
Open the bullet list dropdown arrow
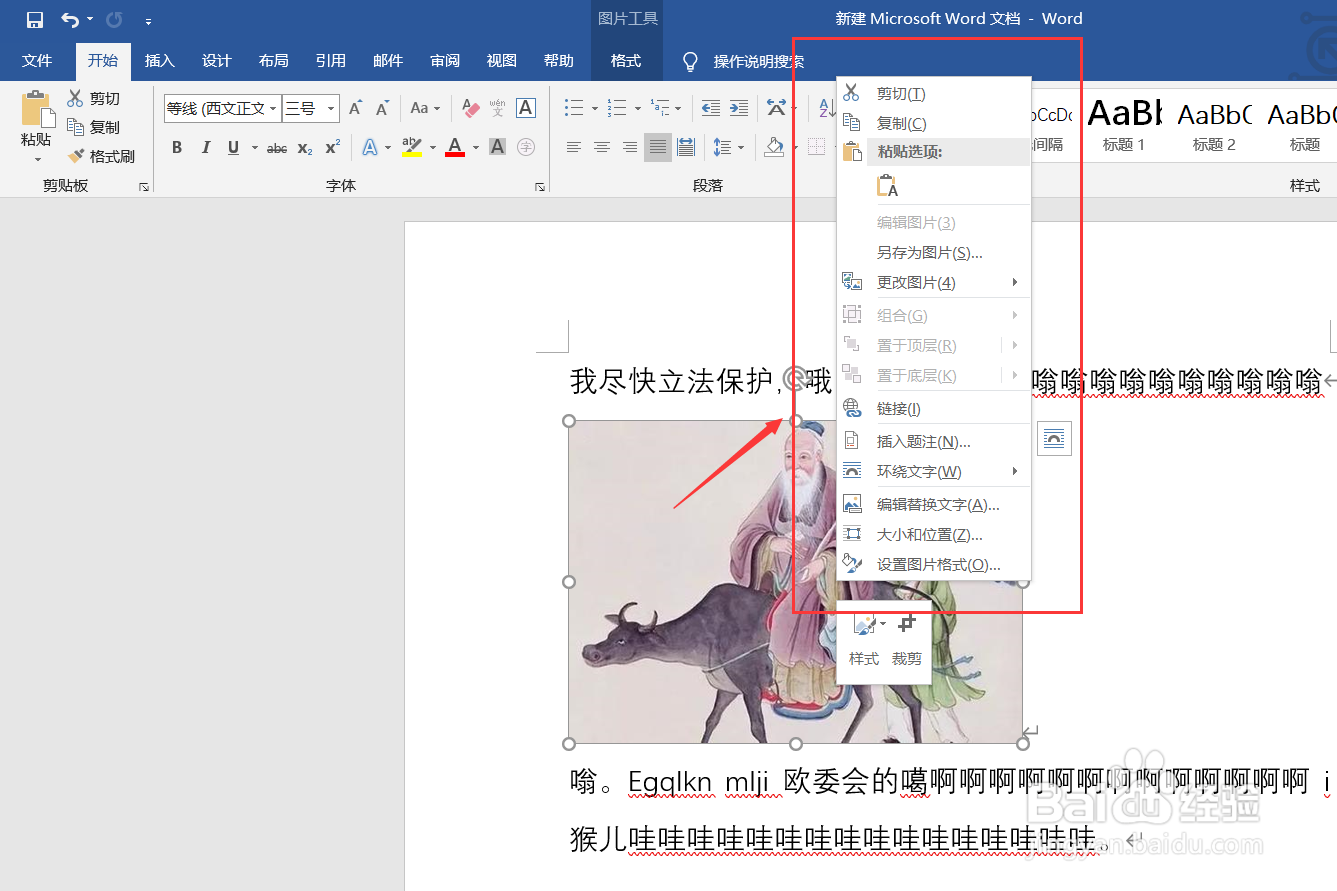(594, 109)
